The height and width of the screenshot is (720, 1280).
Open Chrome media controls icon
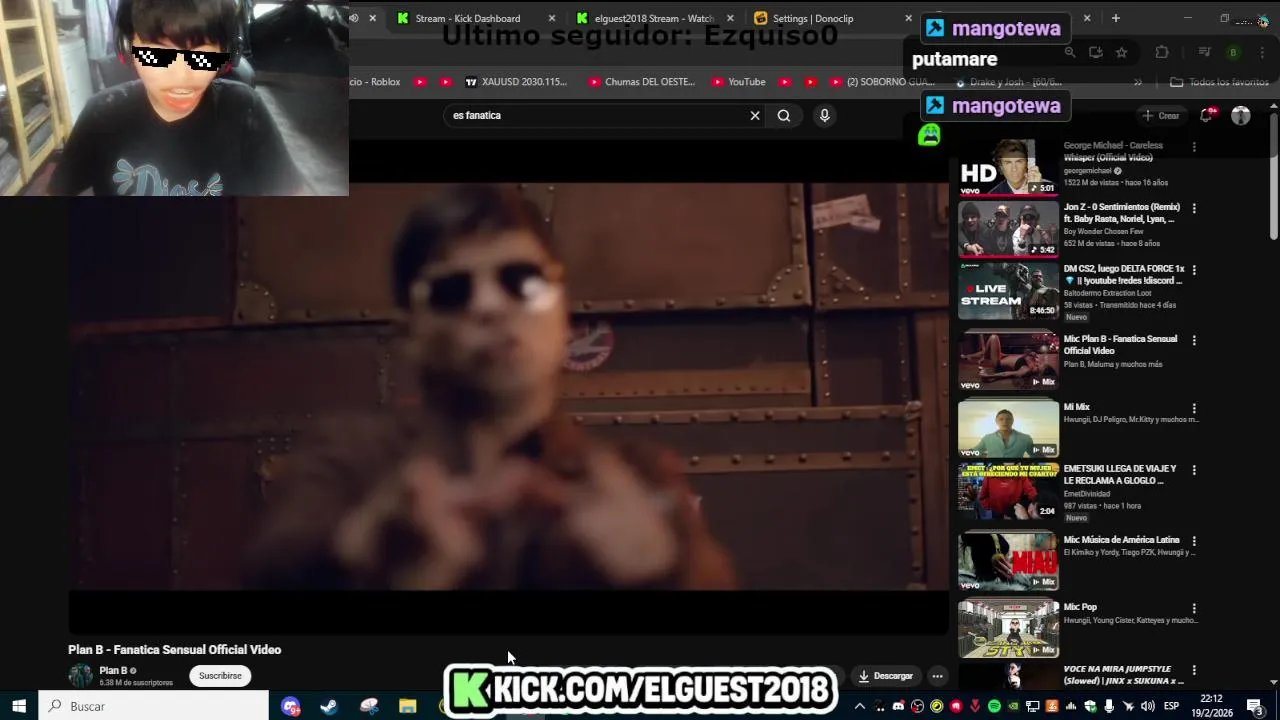[1204, 52]
